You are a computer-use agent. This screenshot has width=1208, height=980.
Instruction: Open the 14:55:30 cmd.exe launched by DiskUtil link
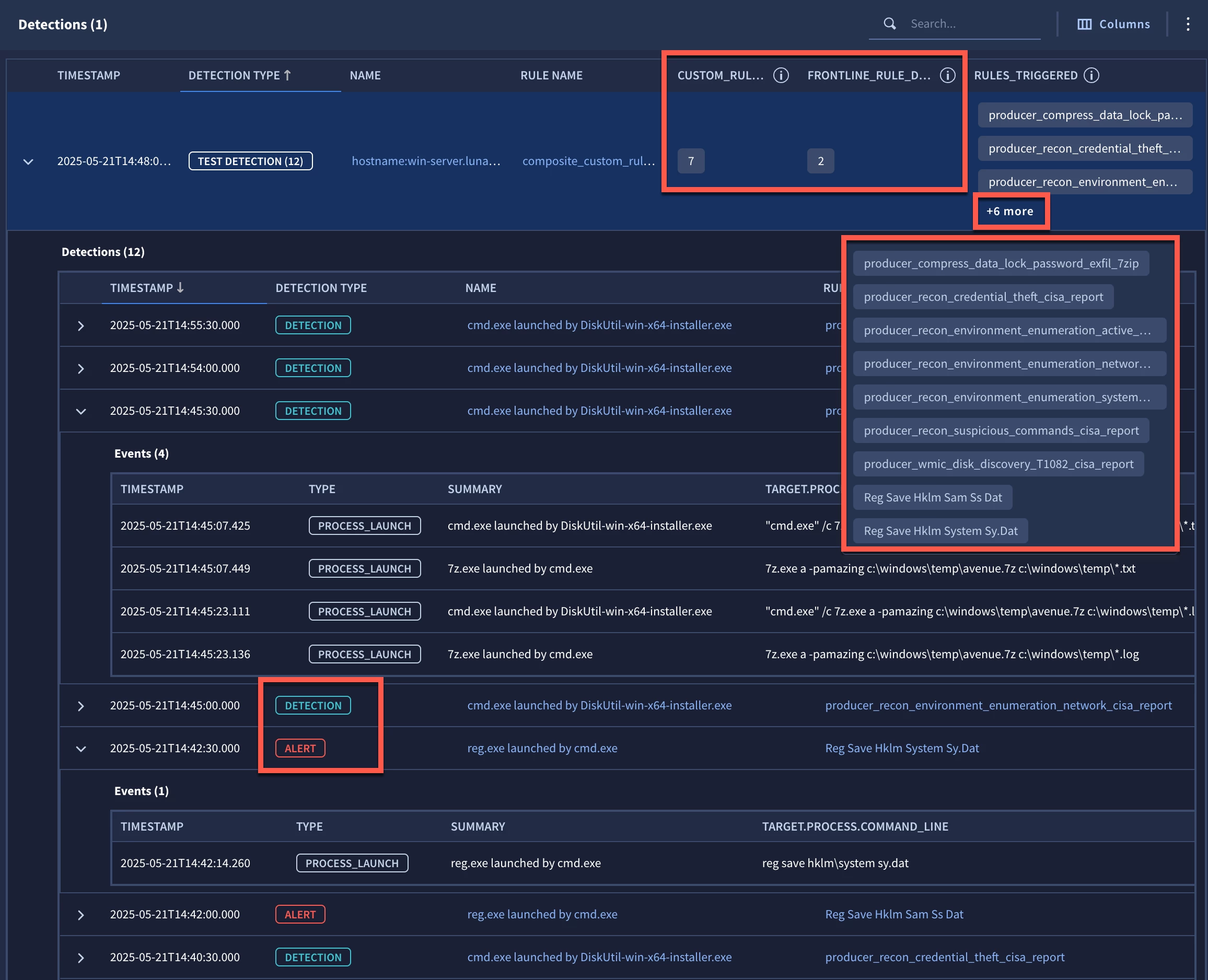tap(599, 325)
